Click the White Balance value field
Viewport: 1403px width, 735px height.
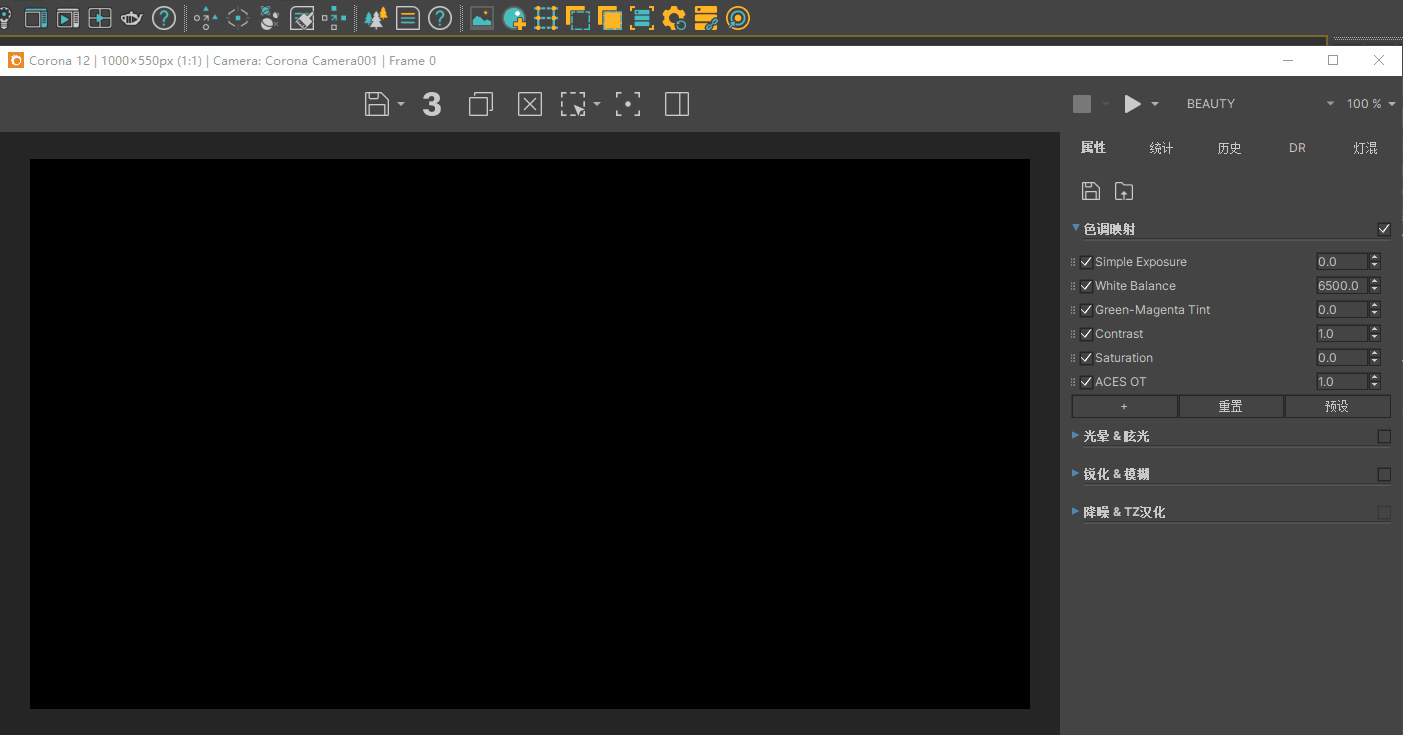[1341, 286]
